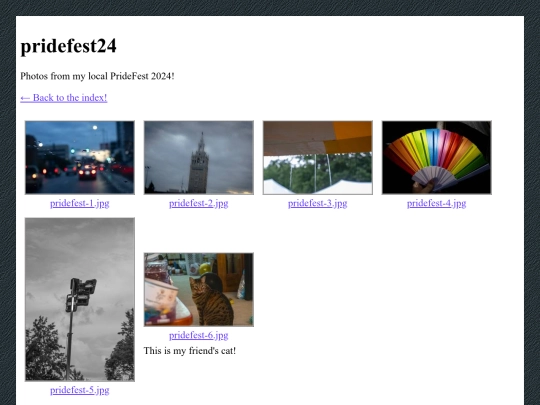View the rainy street traffic thumbnail
This screenshot has width=540, height=405.
click(80, 157)
